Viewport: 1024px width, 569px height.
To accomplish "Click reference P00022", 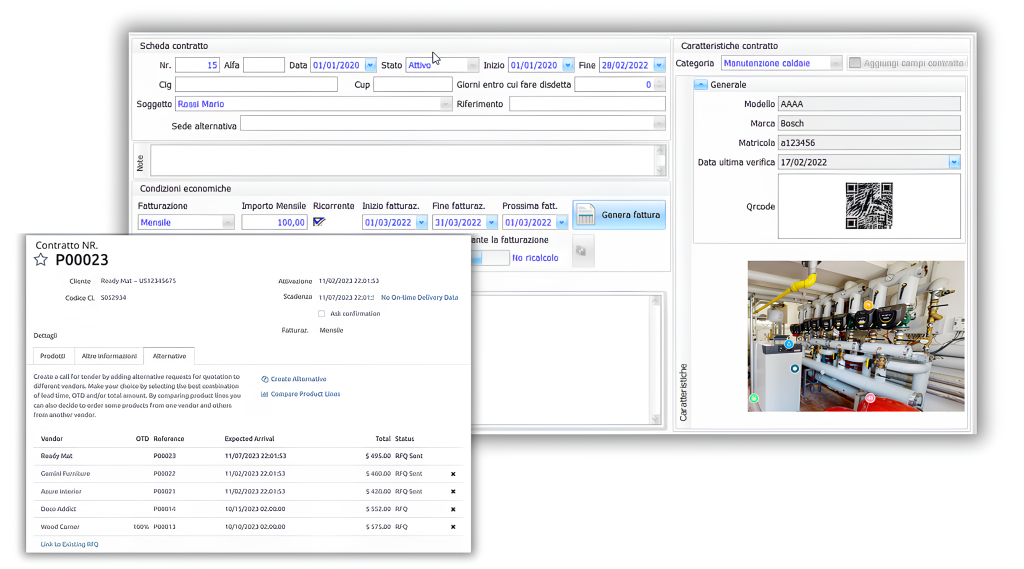I will 165,474.
